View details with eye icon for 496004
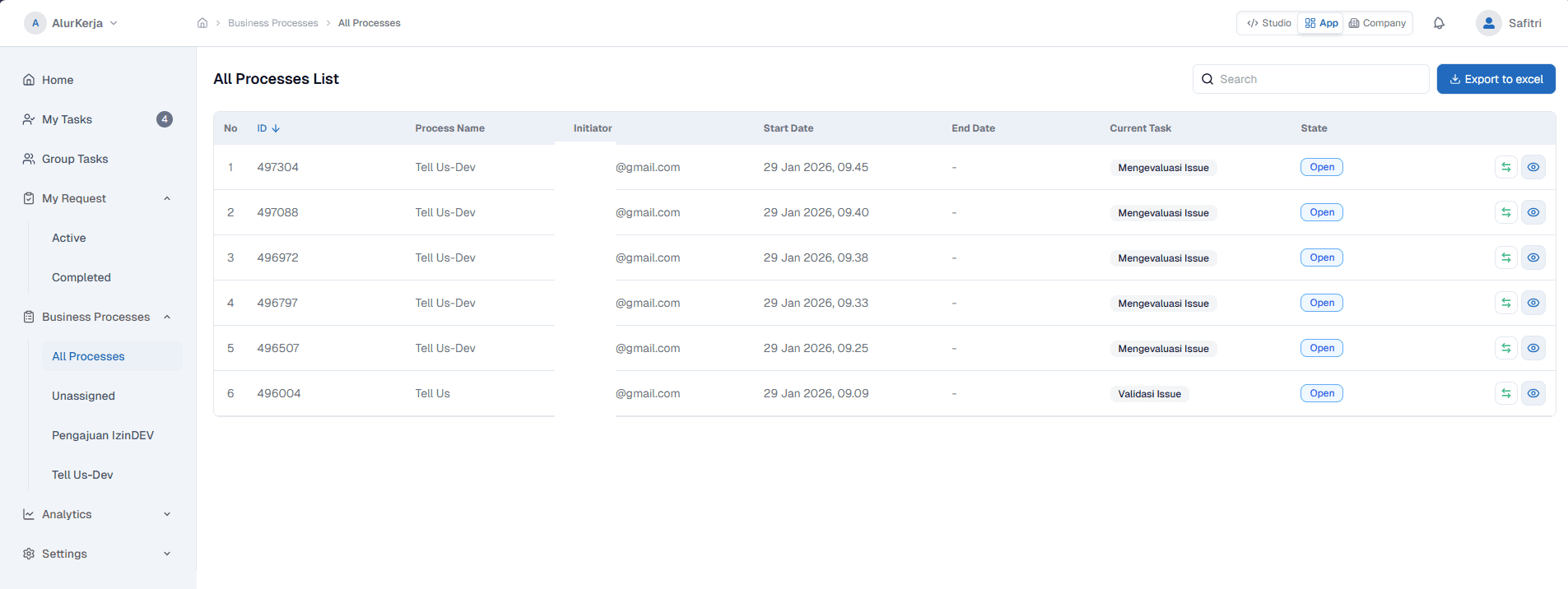Image resolution: width=1568 pixels, height=589 pixels. (1533, 393)
